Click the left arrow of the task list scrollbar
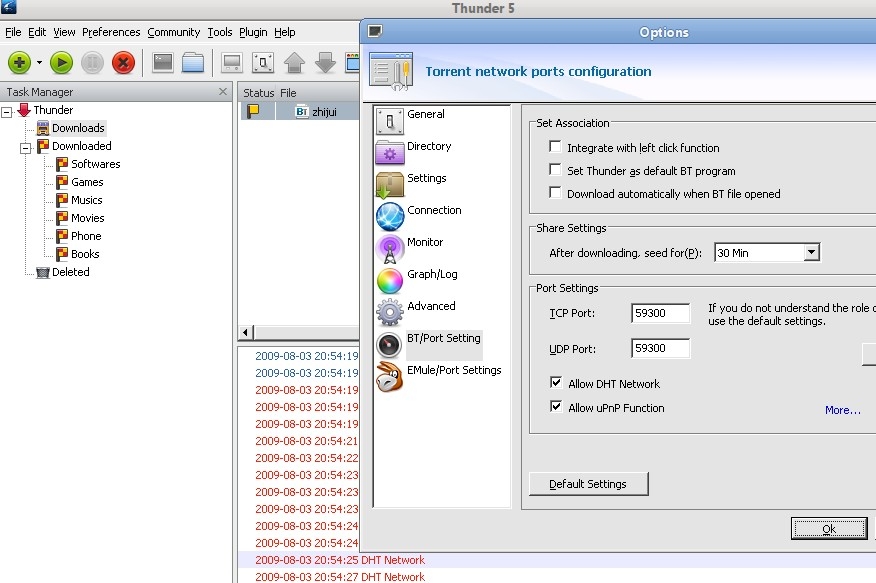 click(245, 332)
